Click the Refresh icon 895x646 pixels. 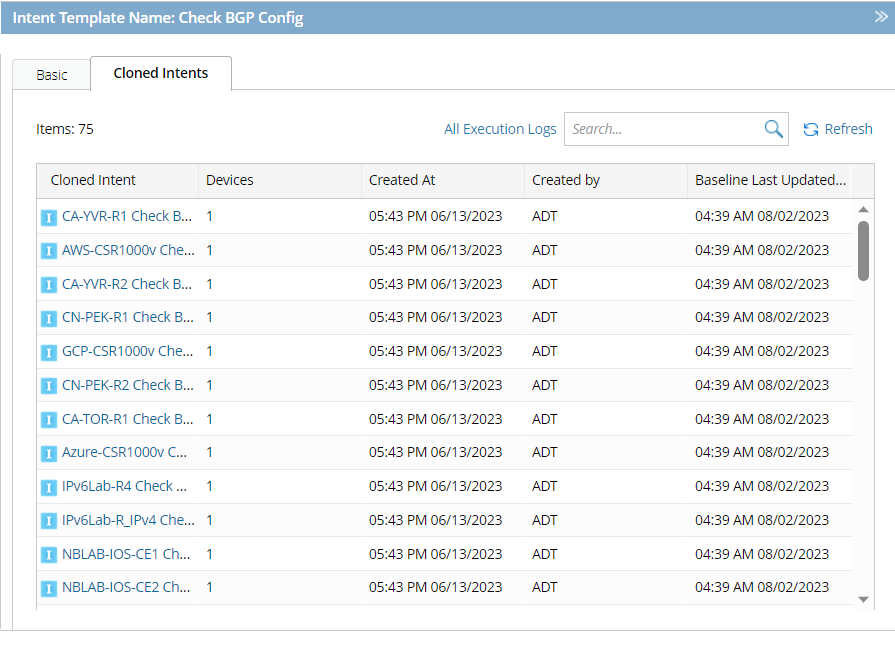click(811, 129)
